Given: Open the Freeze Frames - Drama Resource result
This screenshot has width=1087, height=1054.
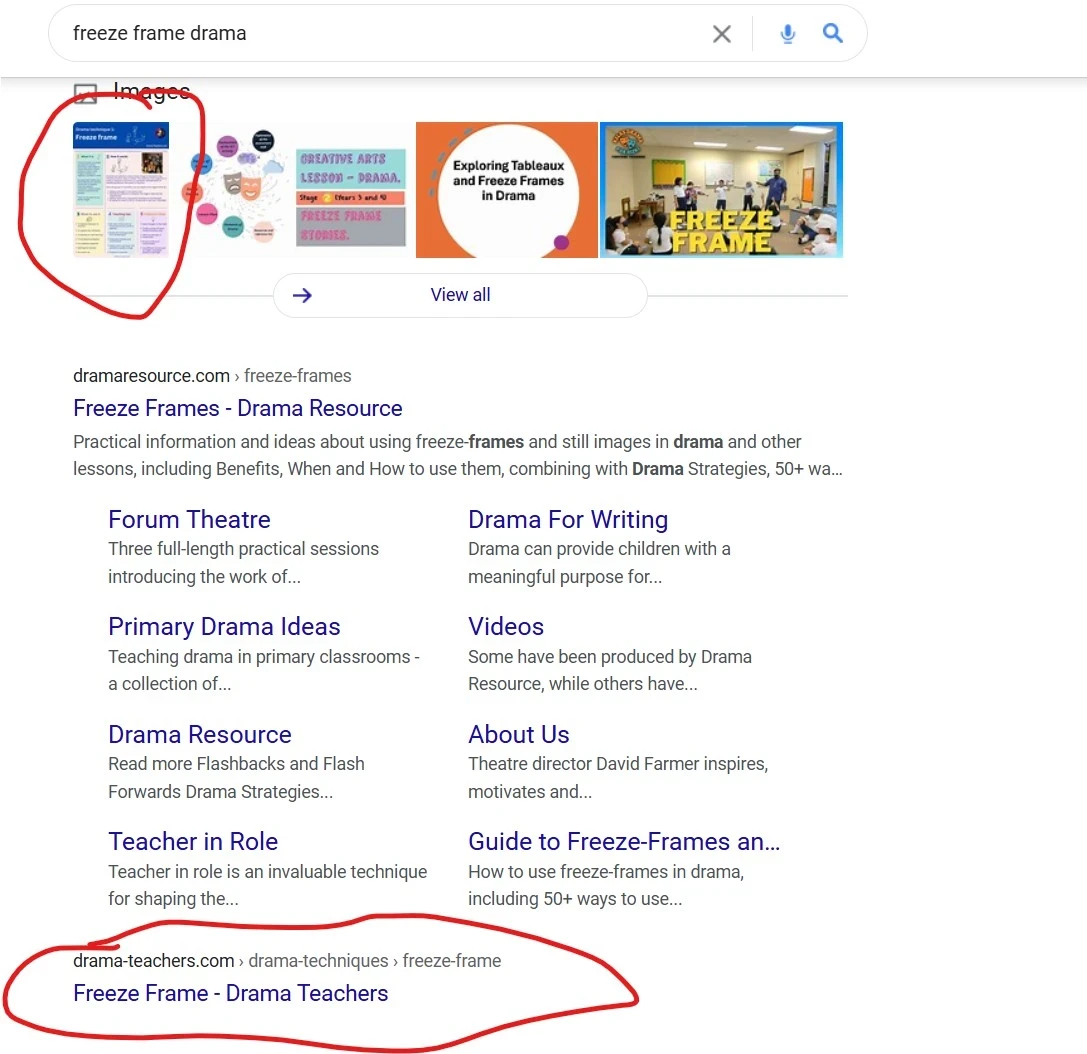Looking at the screenshot, I should click(237, 408).
